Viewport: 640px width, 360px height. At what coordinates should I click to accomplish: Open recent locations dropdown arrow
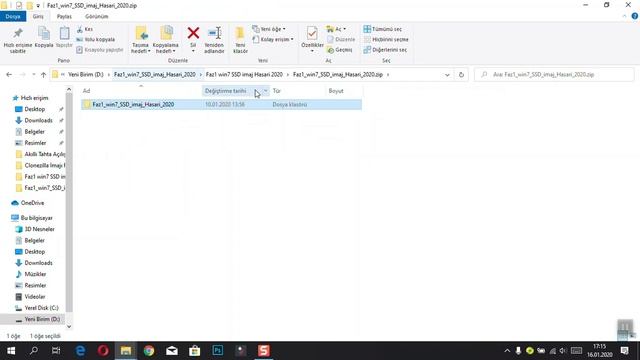tap(33, 75)
